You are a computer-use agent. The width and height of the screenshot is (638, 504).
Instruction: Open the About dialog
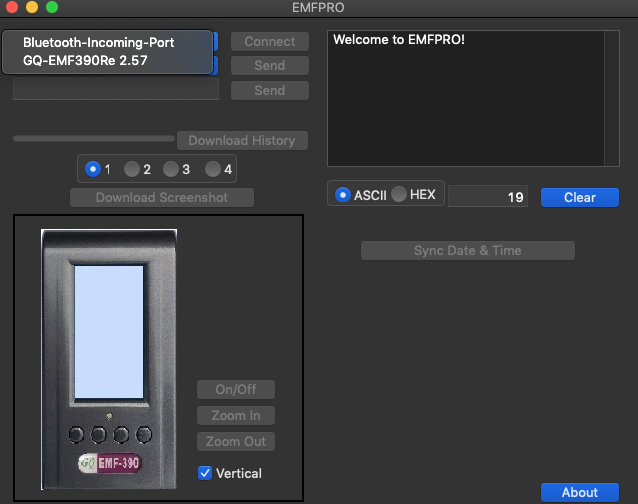580,492
